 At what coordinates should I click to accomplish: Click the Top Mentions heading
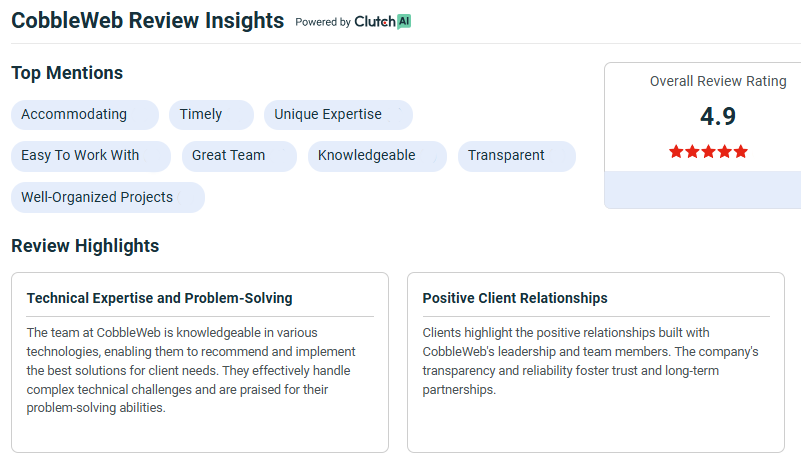point(67,73)
